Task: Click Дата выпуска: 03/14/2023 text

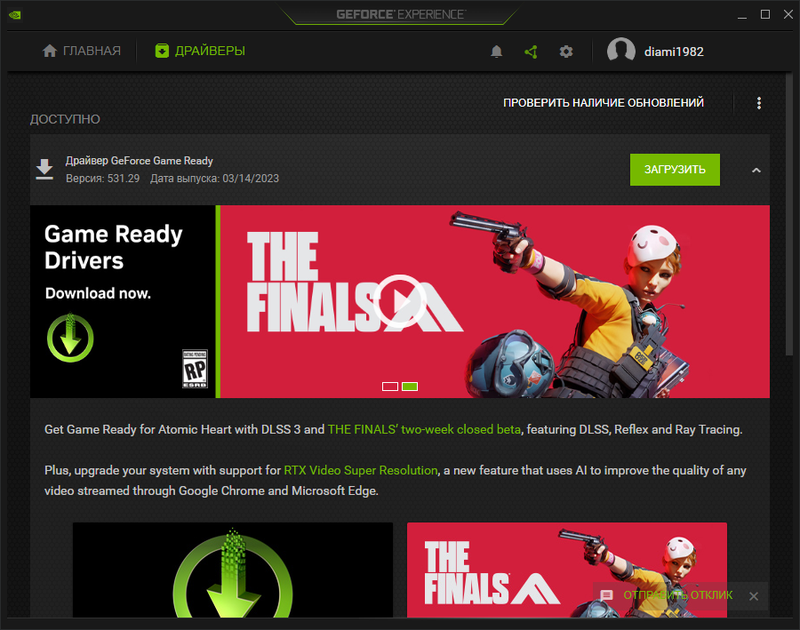Action: 214,178
